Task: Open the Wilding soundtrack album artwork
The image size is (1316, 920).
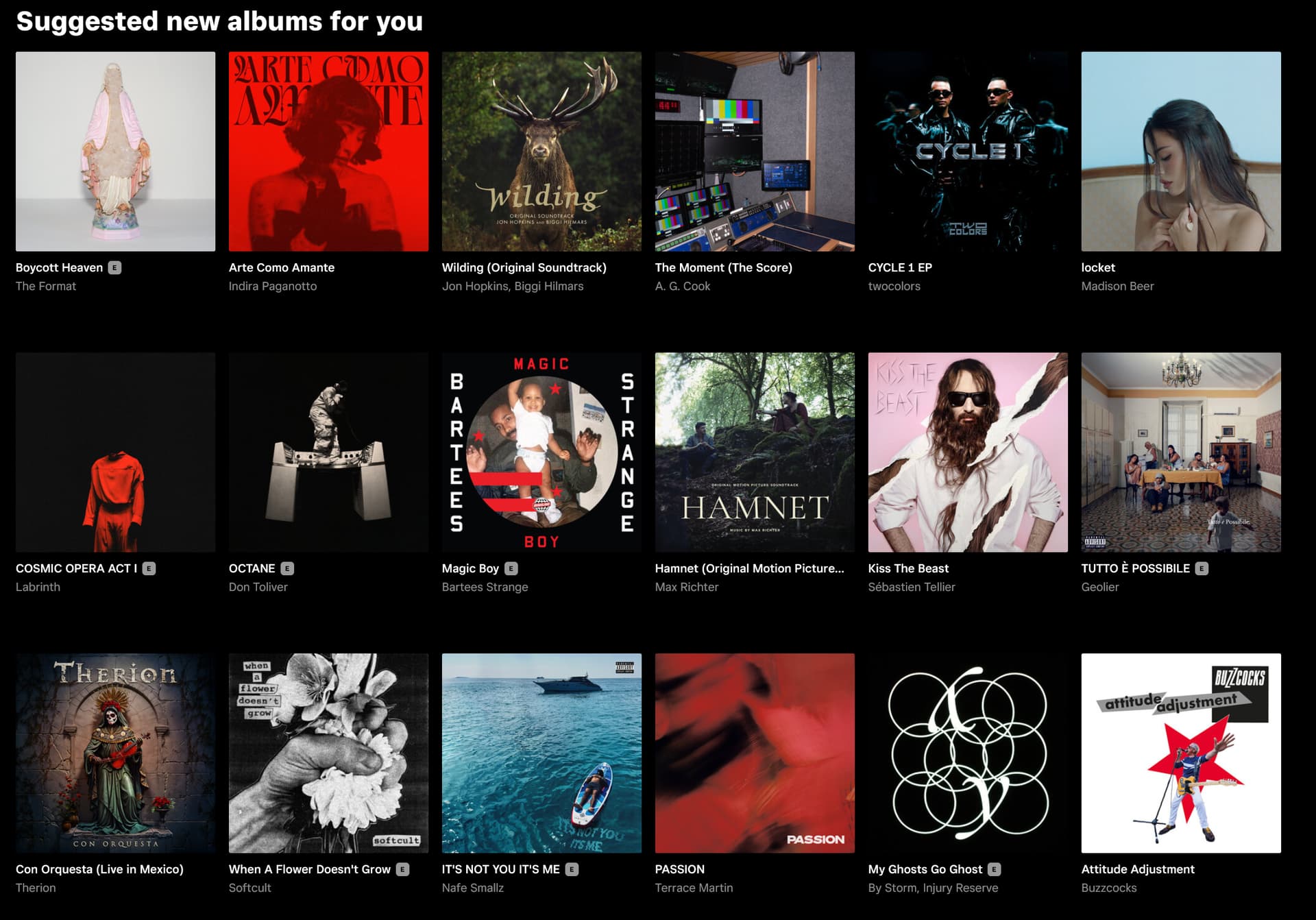Action: pyautogui.click(x=541, y=152)
